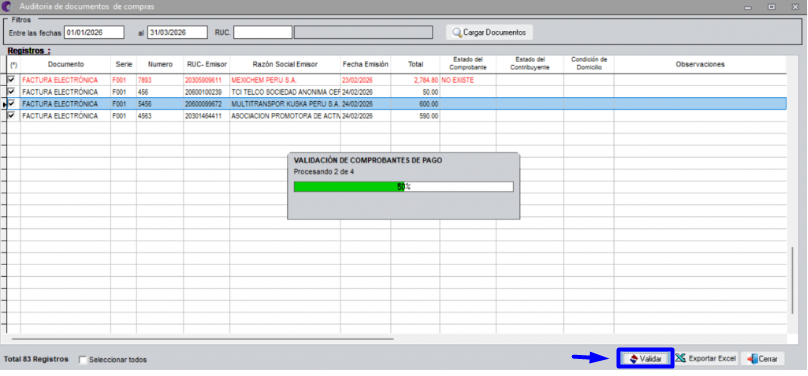808x376 pixels.
Task: Click Cargar Documentos button
Action: [x=489, y=32]
